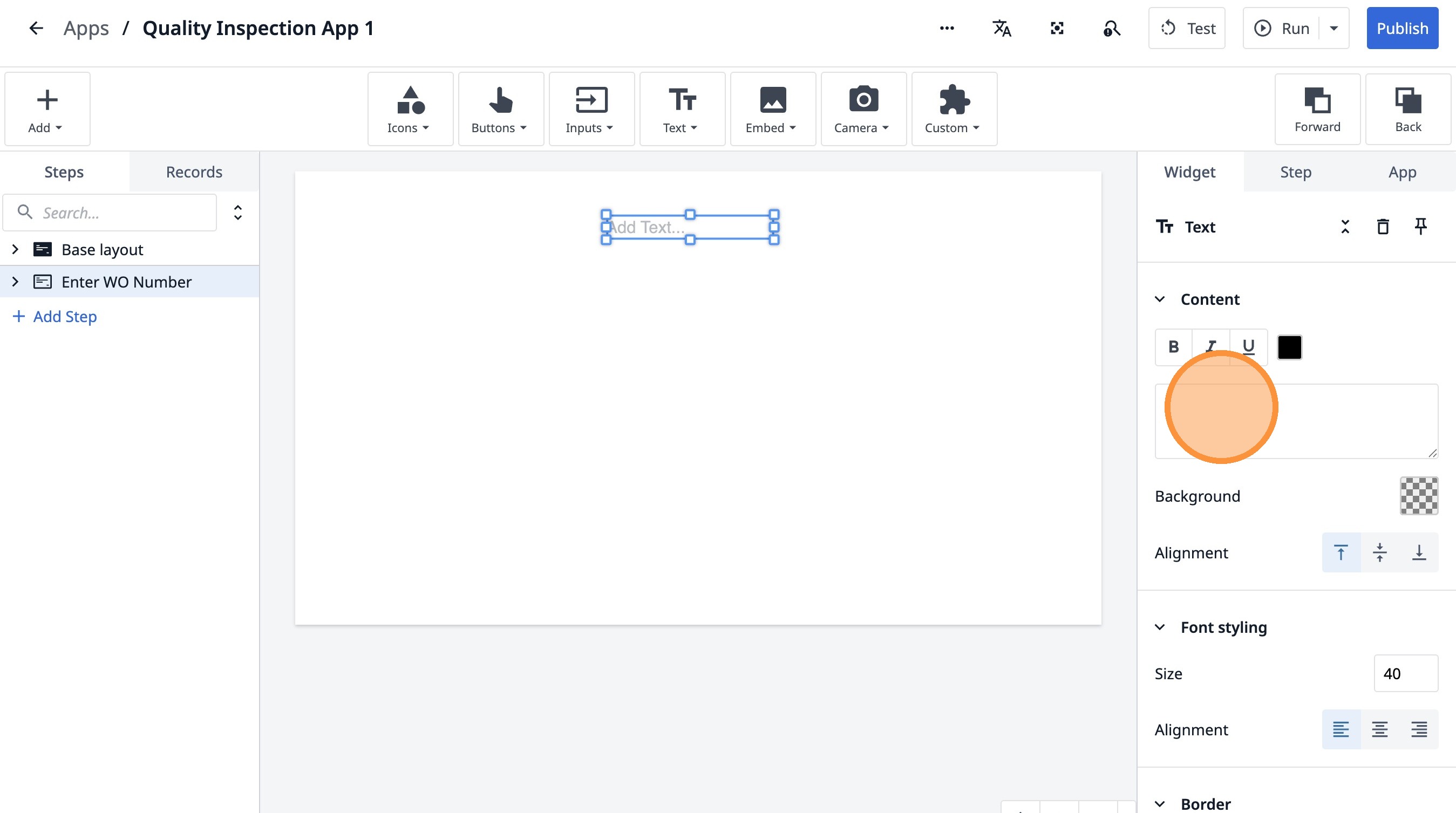Switch to the Step properties tab
This screenshot has height=813, width=1456.
point(1296,172)
